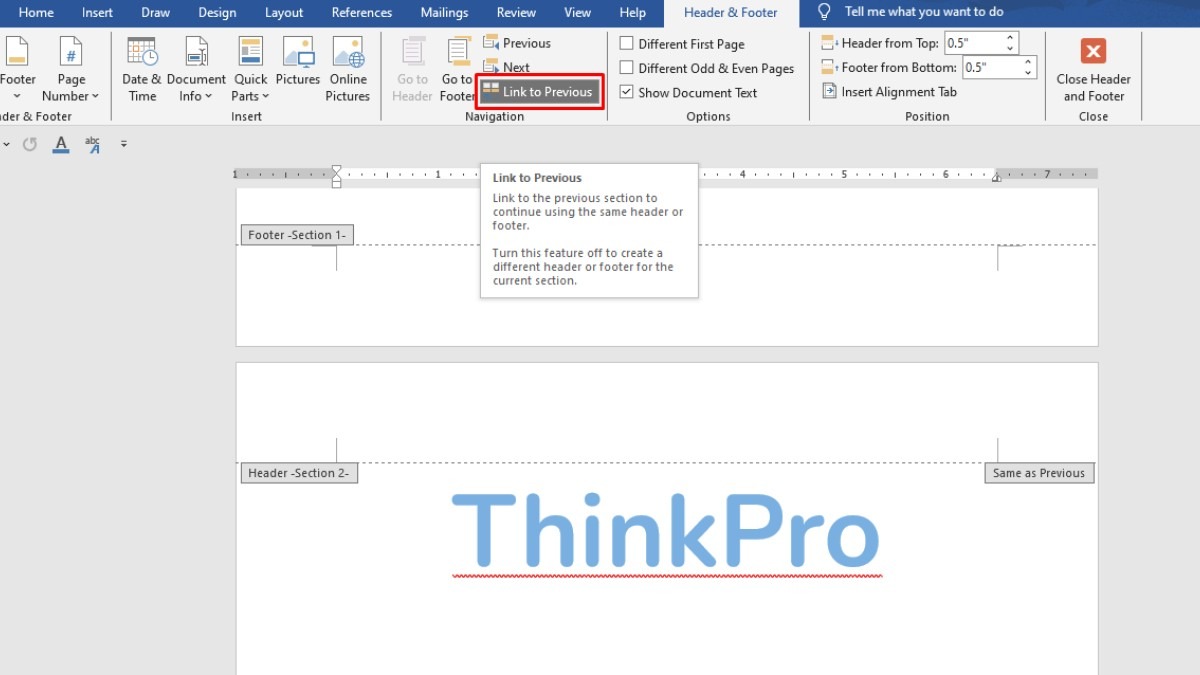This screenshot has width=1200, height=675.
Task: Switch to the Insert tab
Action: (98, 12)
